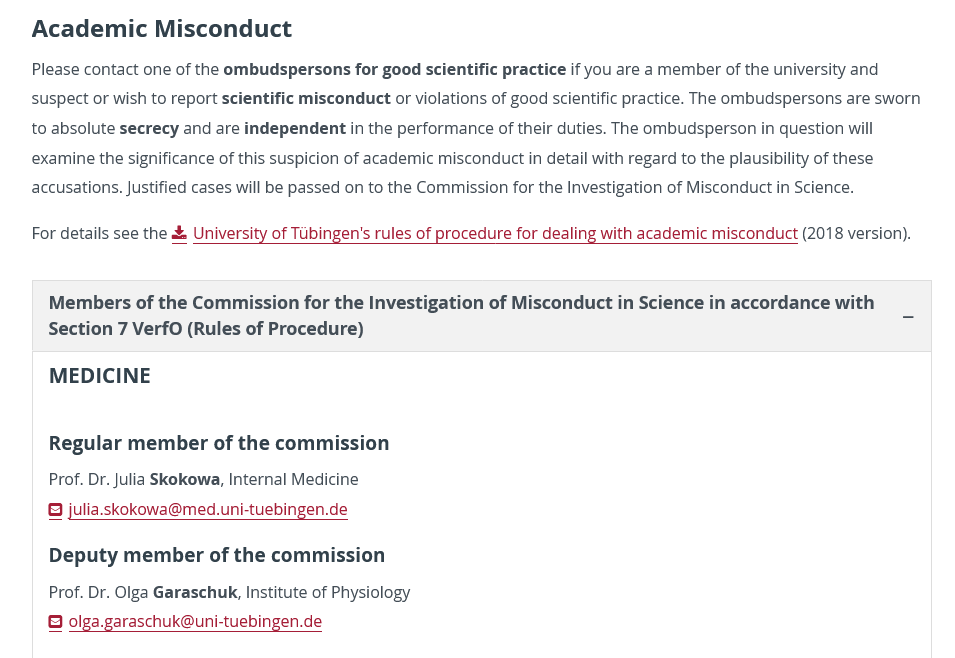Open University of Tübingen's rules of procedure link
The image size is (955, 658).
click(495, 233)
